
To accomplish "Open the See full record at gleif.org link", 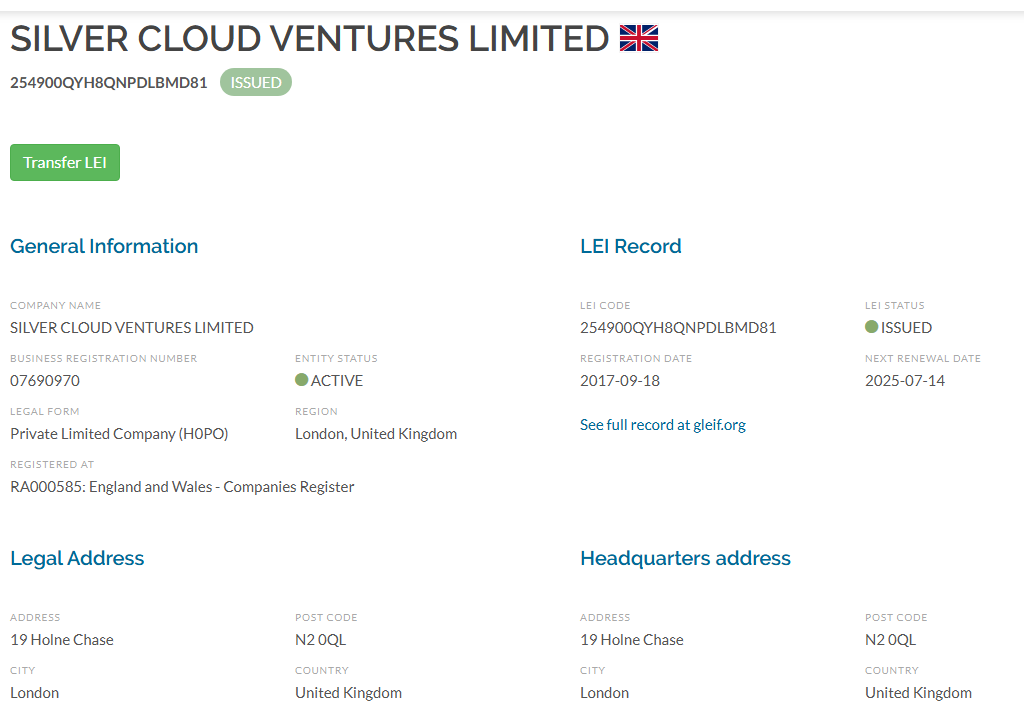I will point(662,425).
